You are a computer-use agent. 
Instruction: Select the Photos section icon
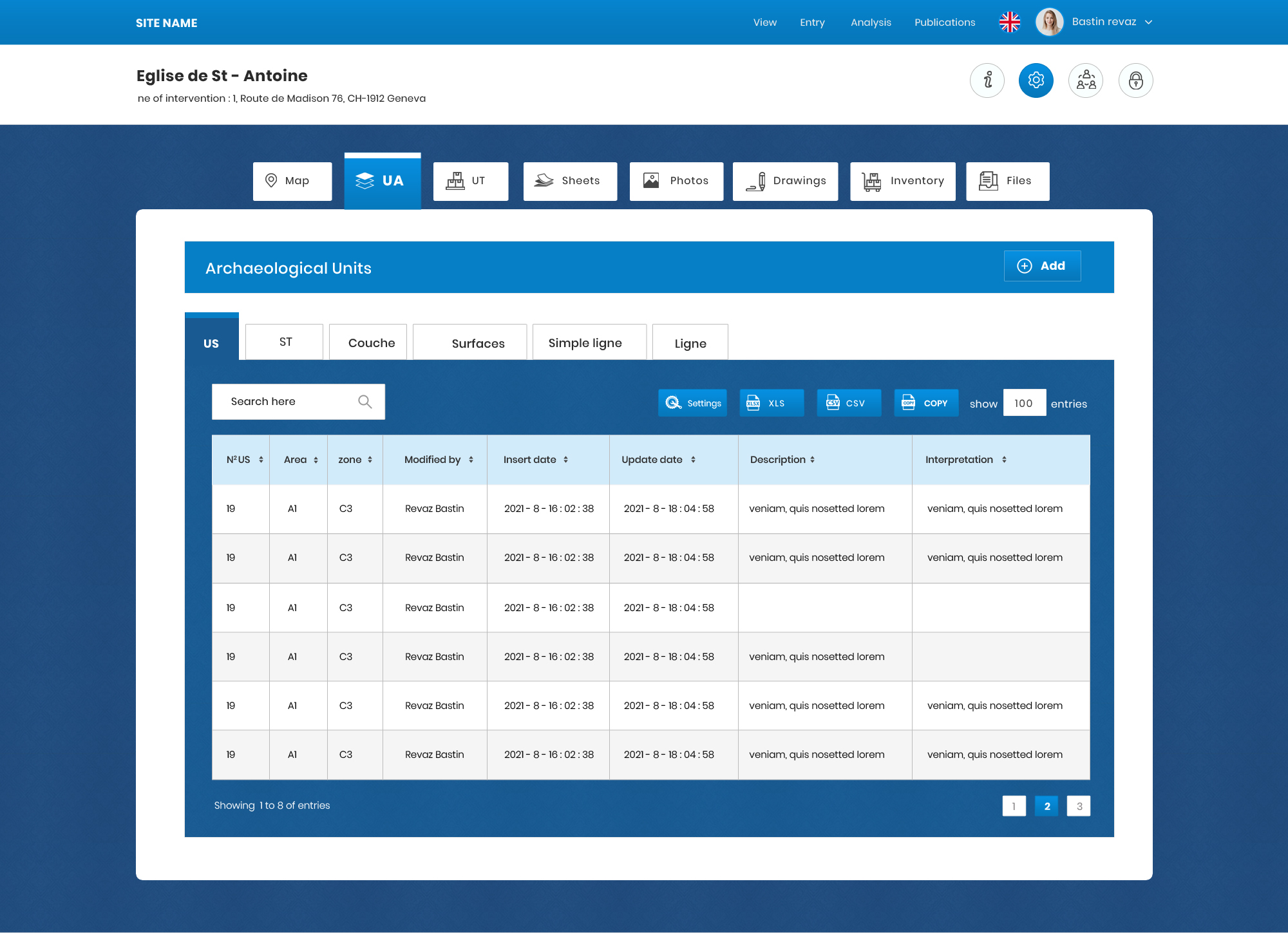[x=651, y=181]
